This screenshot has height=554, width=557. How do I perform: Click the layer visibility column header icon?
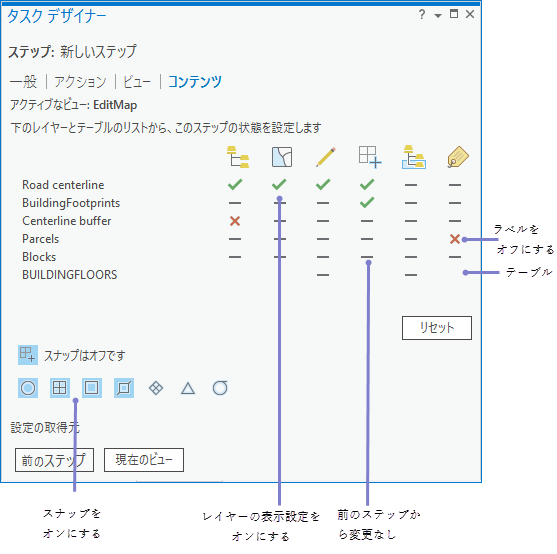tap(238, 157)
